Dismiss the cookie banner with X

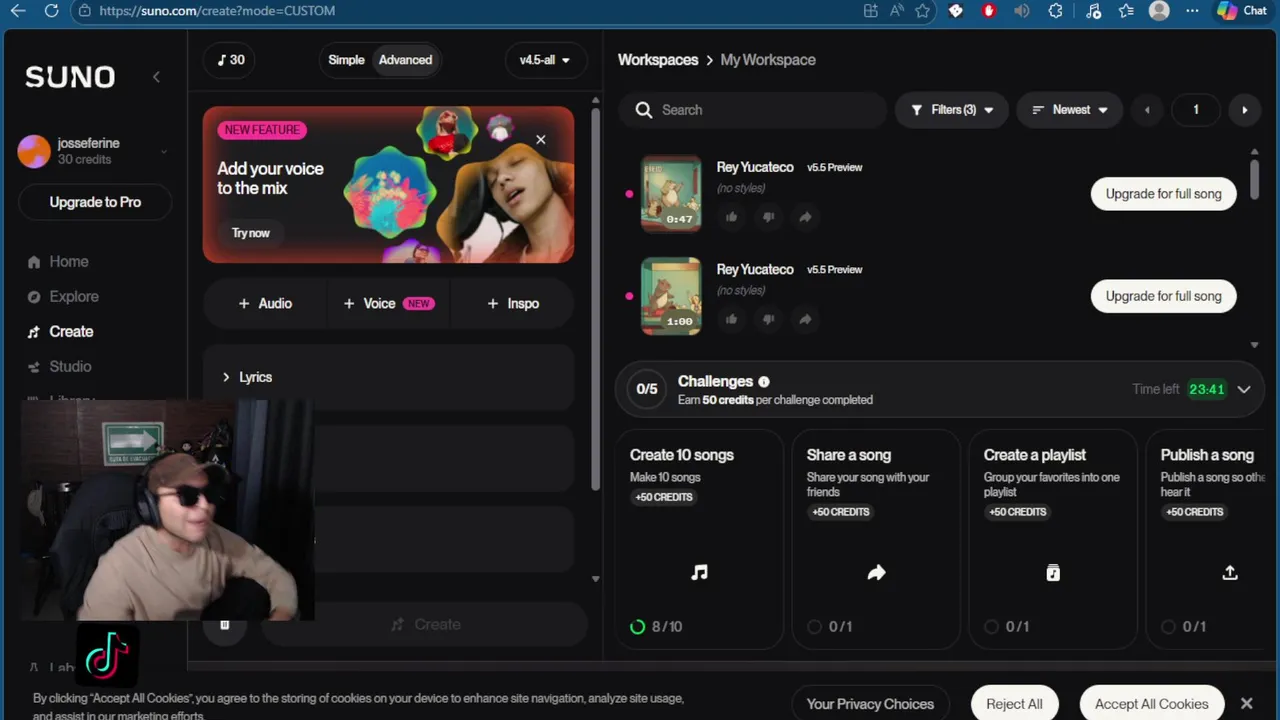[x=1246, y=704]
